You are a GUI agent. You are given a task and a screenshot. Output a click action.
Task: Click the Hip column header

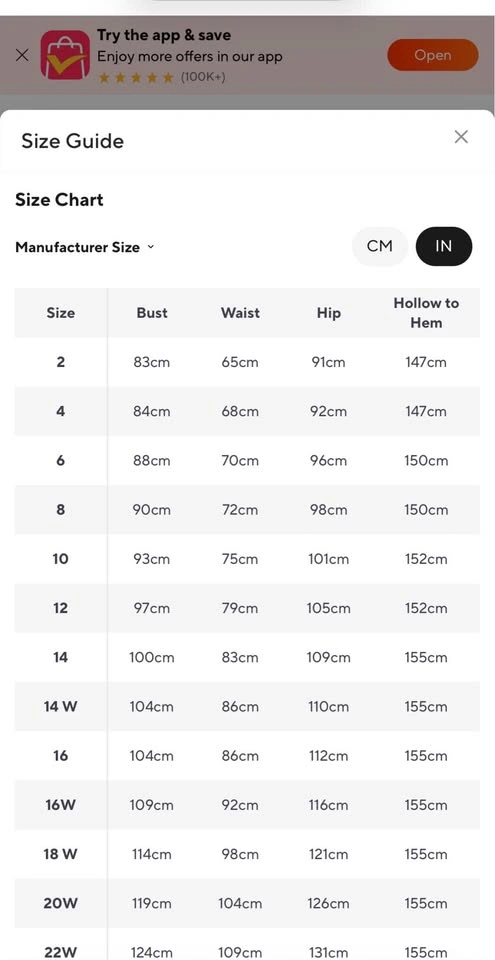tap(328, 313)
